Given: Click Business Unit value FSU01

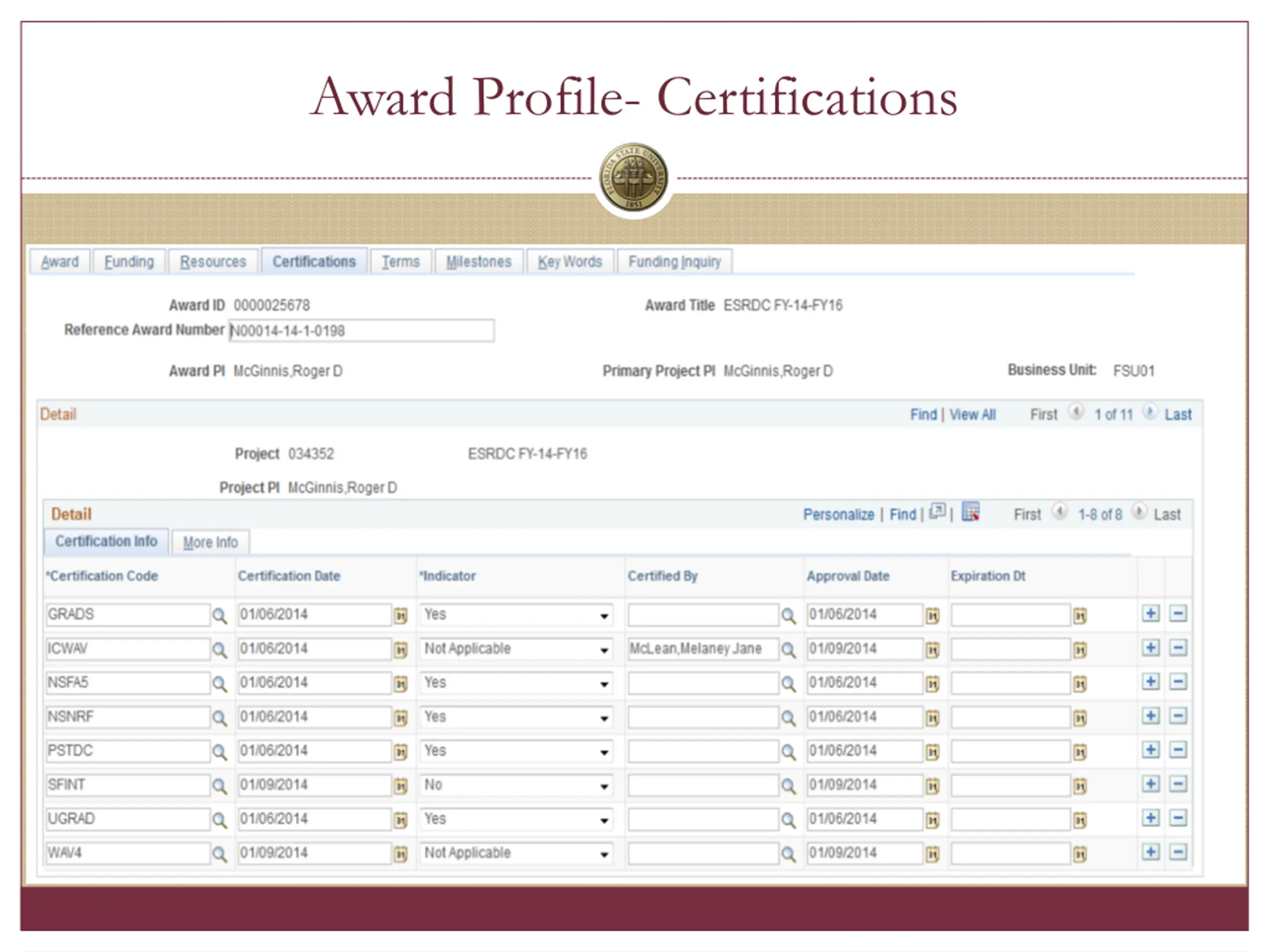Looking at the screenshot, I should click(x=1134, y=371).
